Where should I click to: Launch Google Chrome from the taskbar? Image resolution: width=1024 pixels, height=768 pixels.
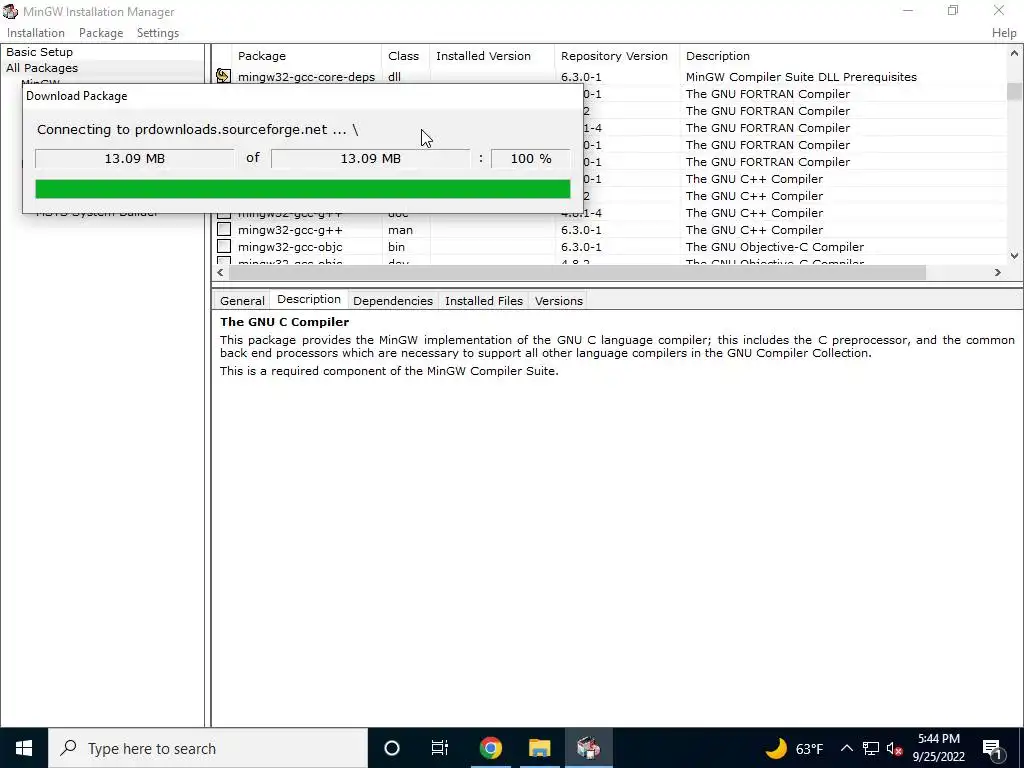point(490,748)
